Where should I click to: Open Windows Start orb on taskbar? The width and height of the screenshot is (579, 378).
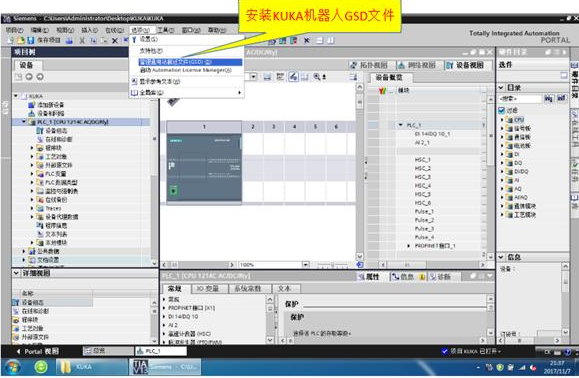pos(13,367)
